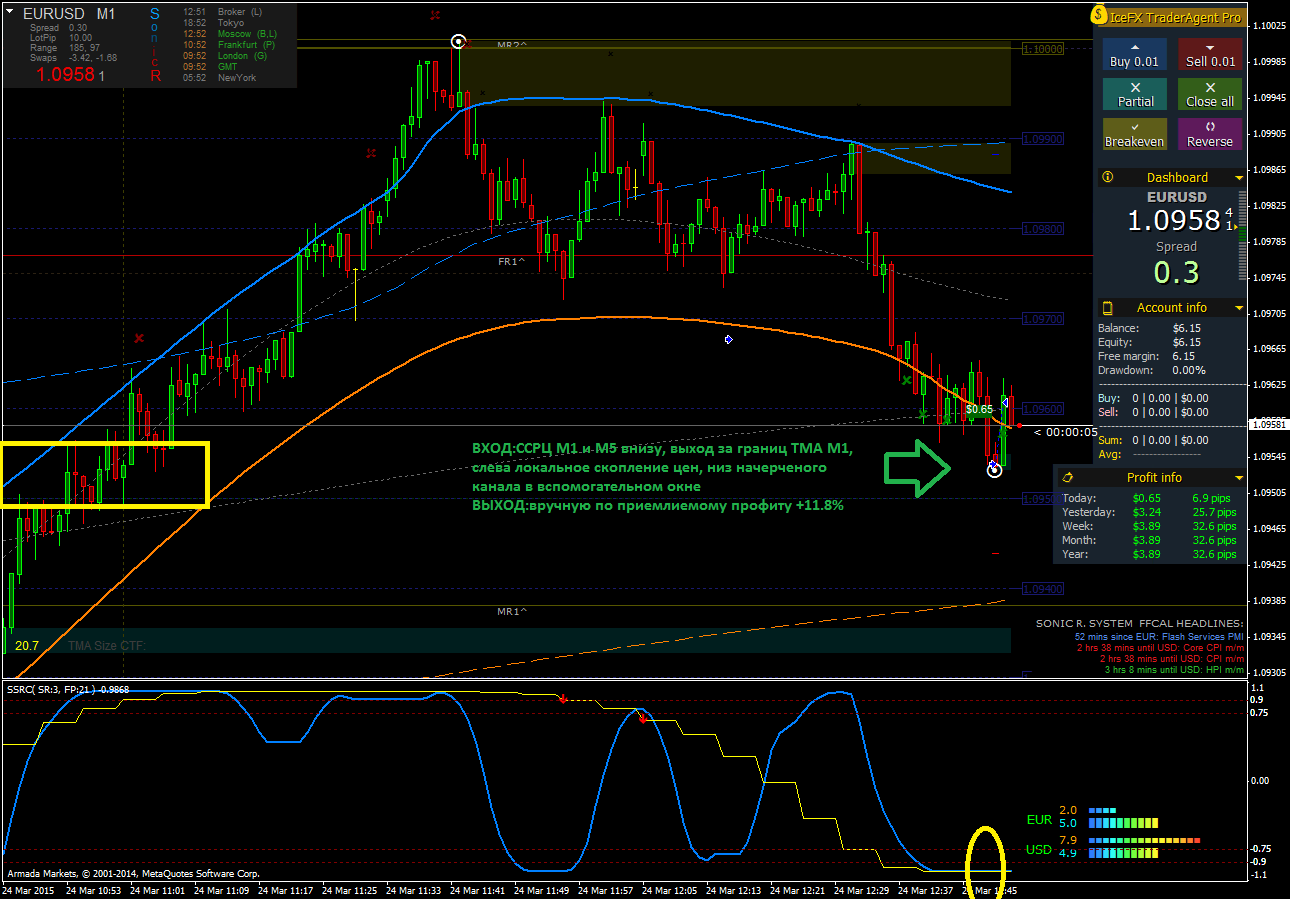Viewport: 1290px width, 899px height.
Task: Click the 1.09900 price level label
Action: pos(1043,138)
